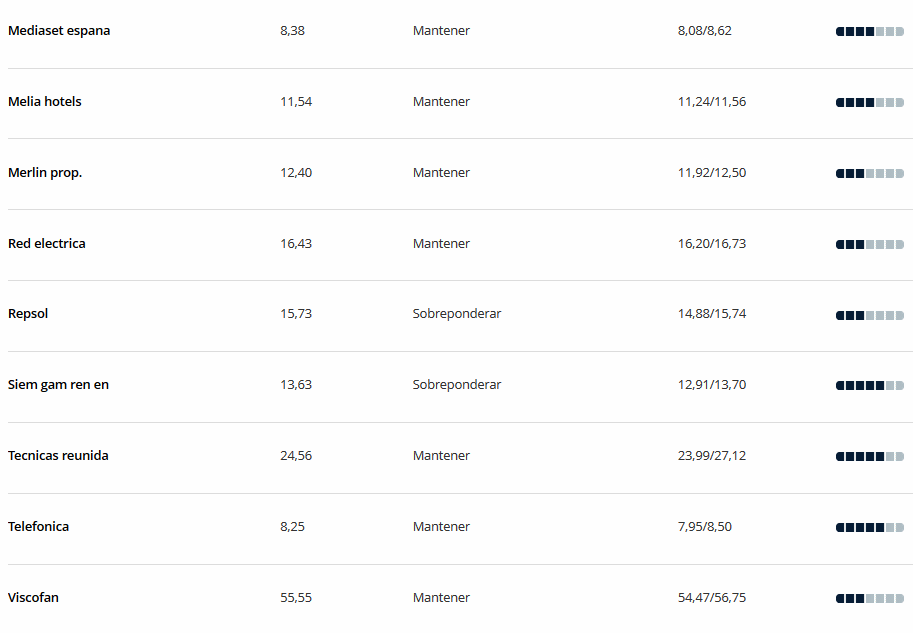Screen dimensions: 913x633
Task: Select the Melia hotels row title
Action: (45, 102)
